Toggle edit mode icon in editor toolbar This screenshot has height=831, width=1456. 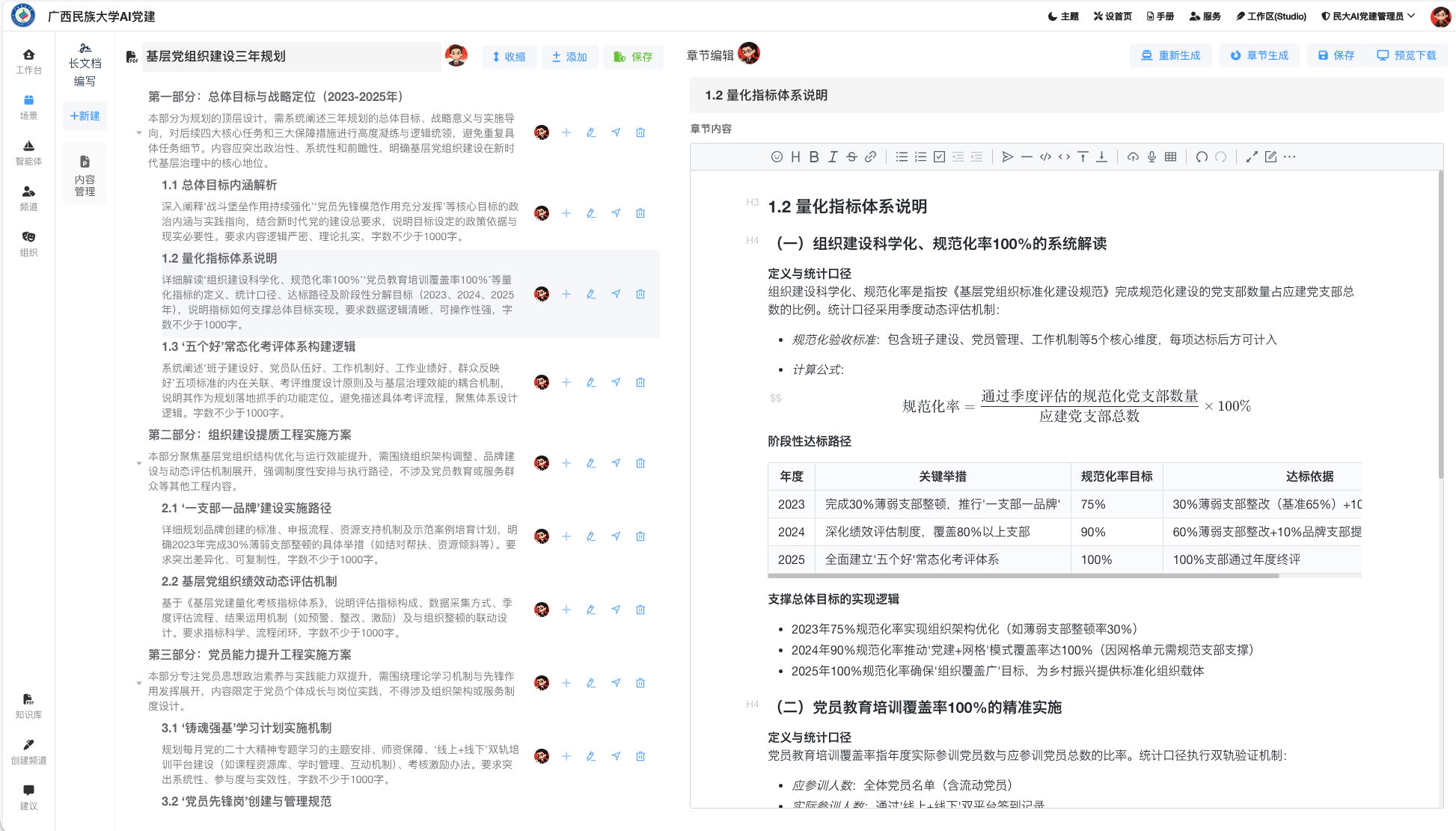[1270, 157]
